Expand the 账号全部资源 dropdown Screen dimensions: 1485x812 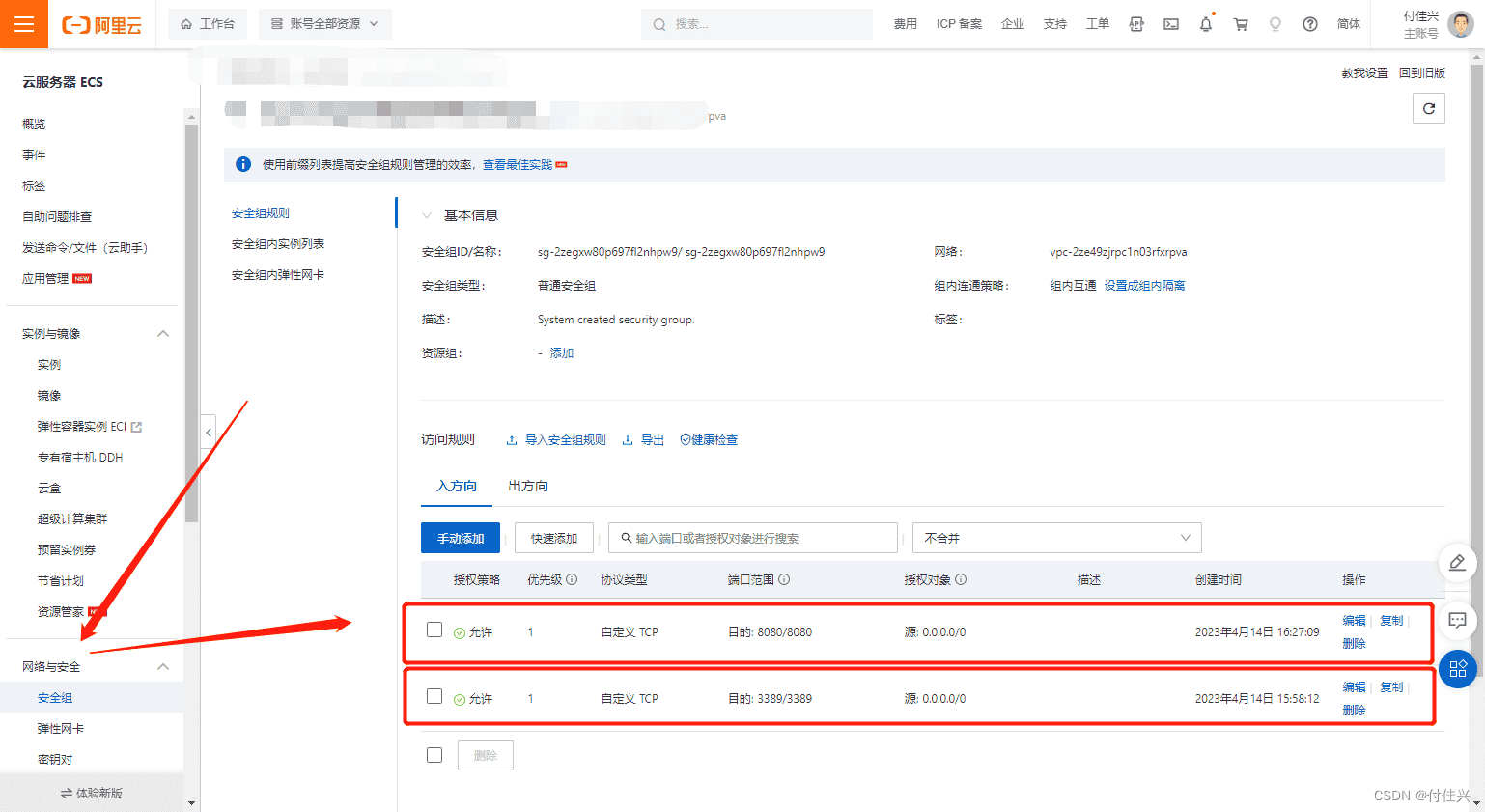click(x=324, y=24)
